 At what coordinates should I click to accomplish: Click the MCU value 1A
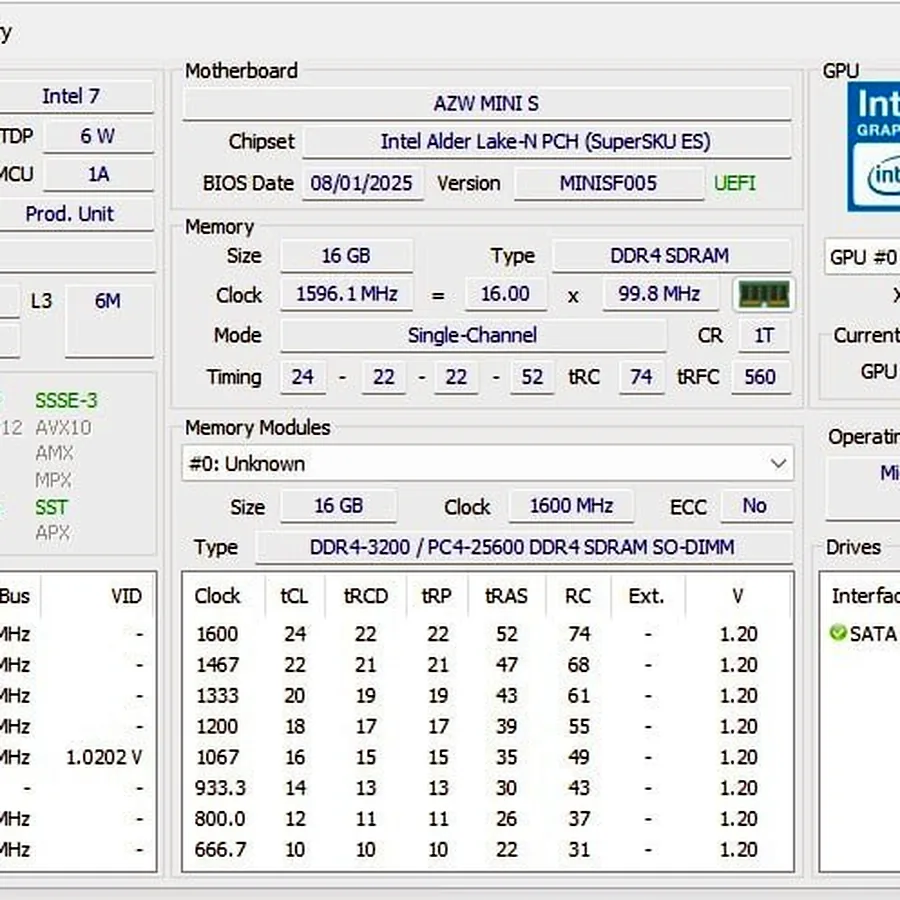(x=98, y=174)
